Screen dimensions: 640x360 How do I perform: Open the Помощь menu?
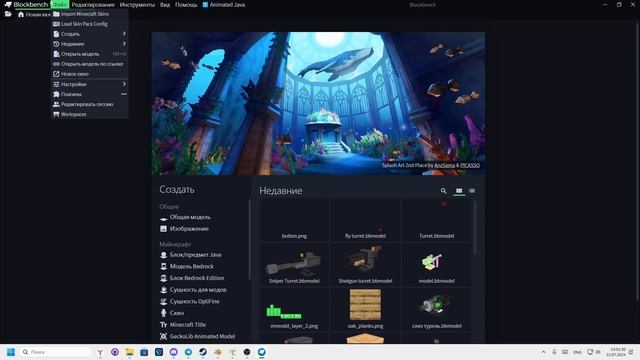pyautogui.click(x=186, y=4)
